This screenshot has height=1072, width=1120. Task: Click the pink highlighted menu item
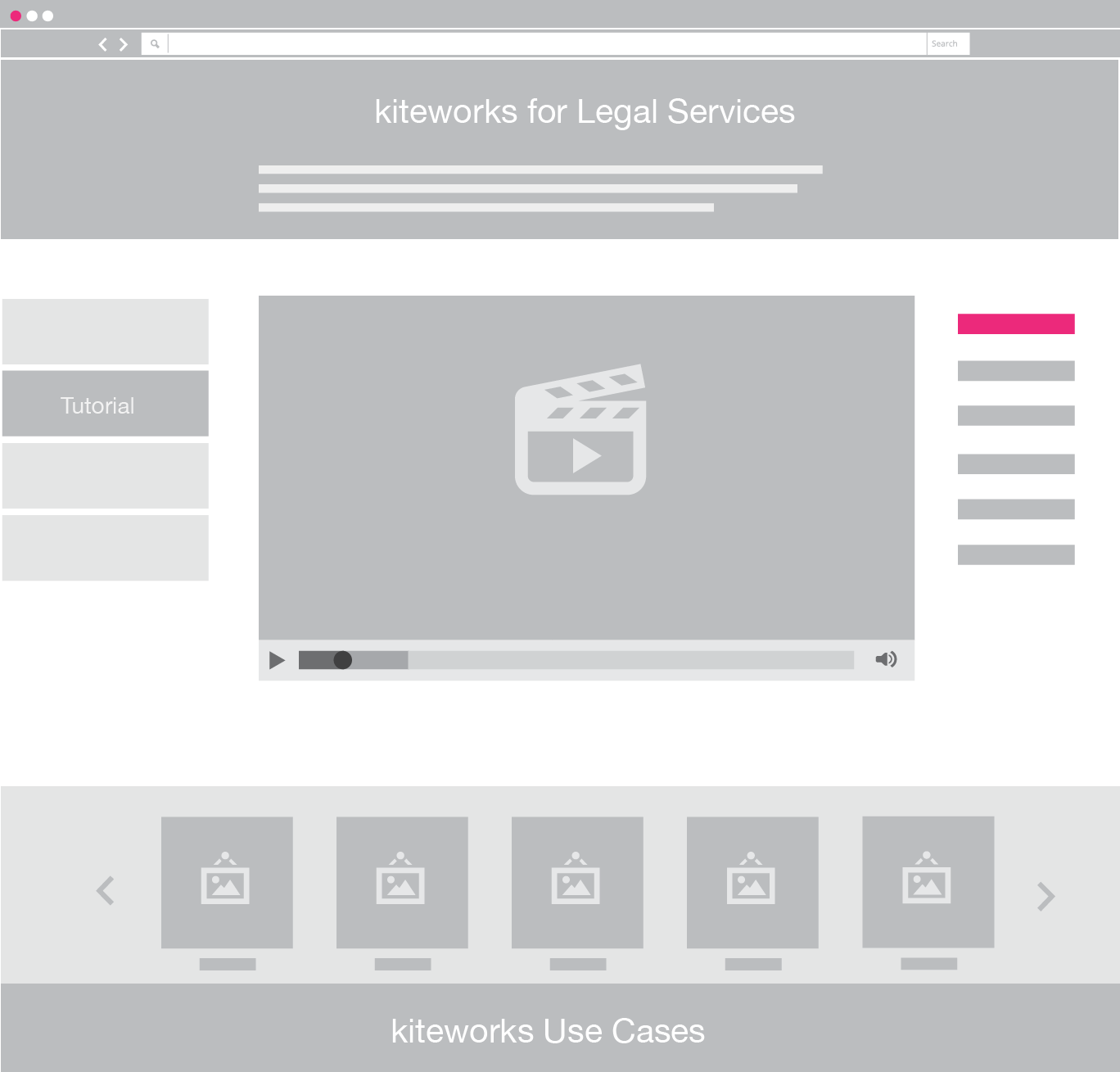1016,323
